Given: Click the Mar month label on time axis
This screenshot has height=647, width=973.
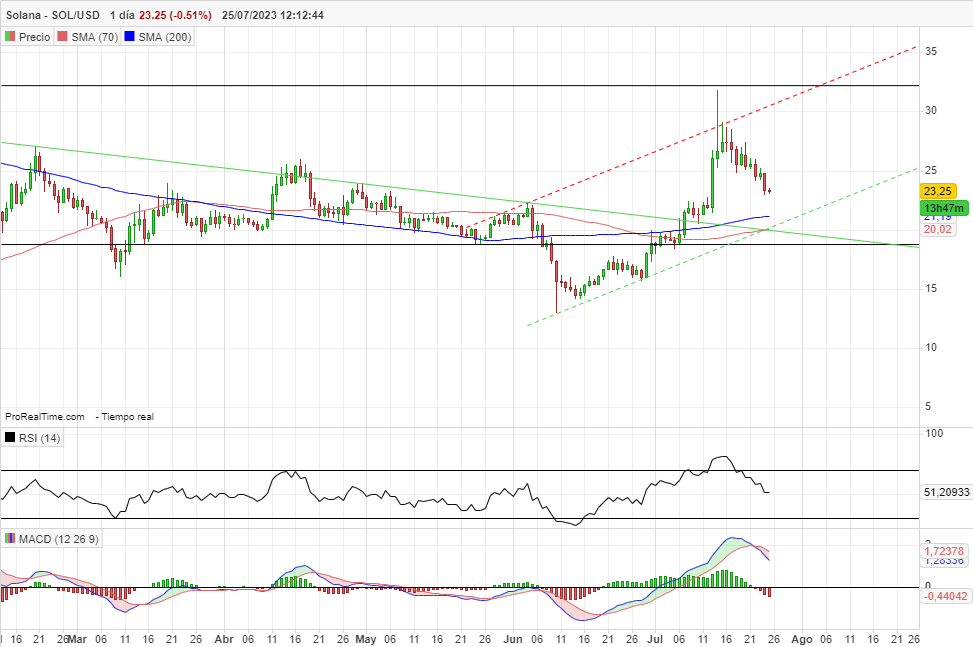Looking at the screenshot, I should [x=78, y=639].
